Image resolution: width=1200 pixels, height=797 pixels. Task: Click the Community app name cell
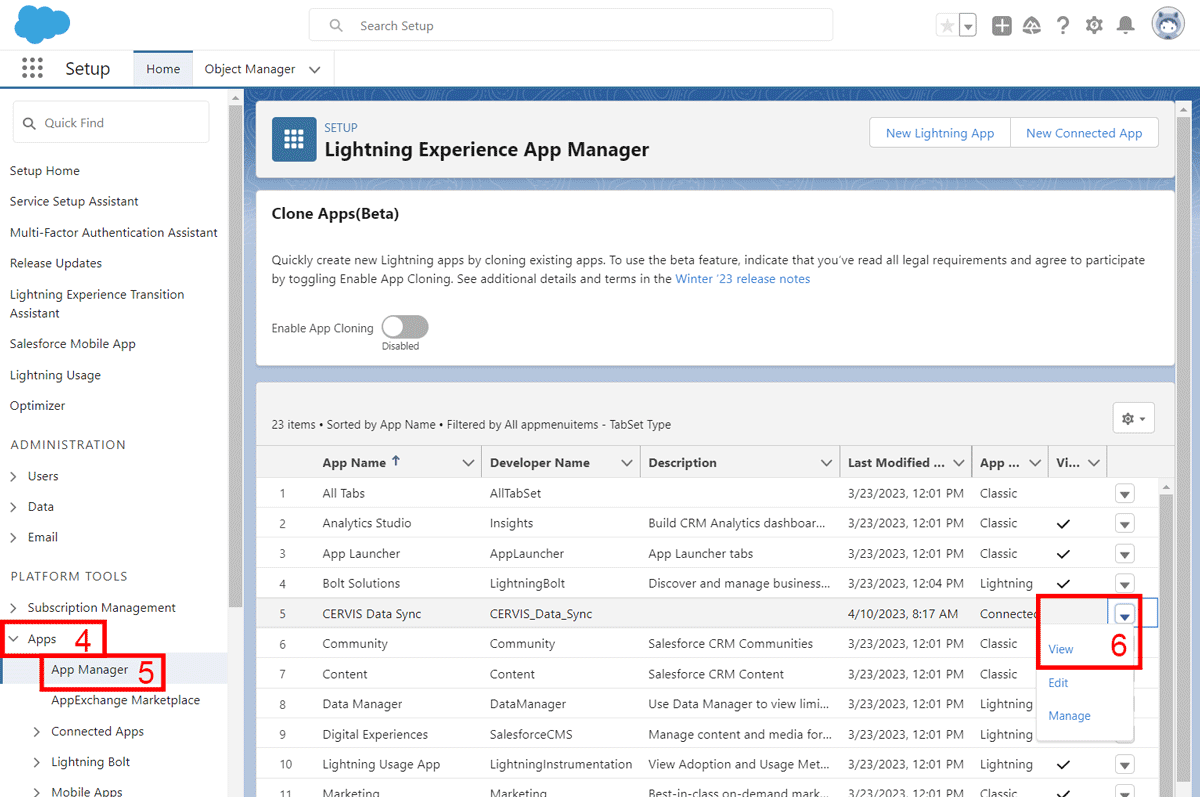point(355,643)
